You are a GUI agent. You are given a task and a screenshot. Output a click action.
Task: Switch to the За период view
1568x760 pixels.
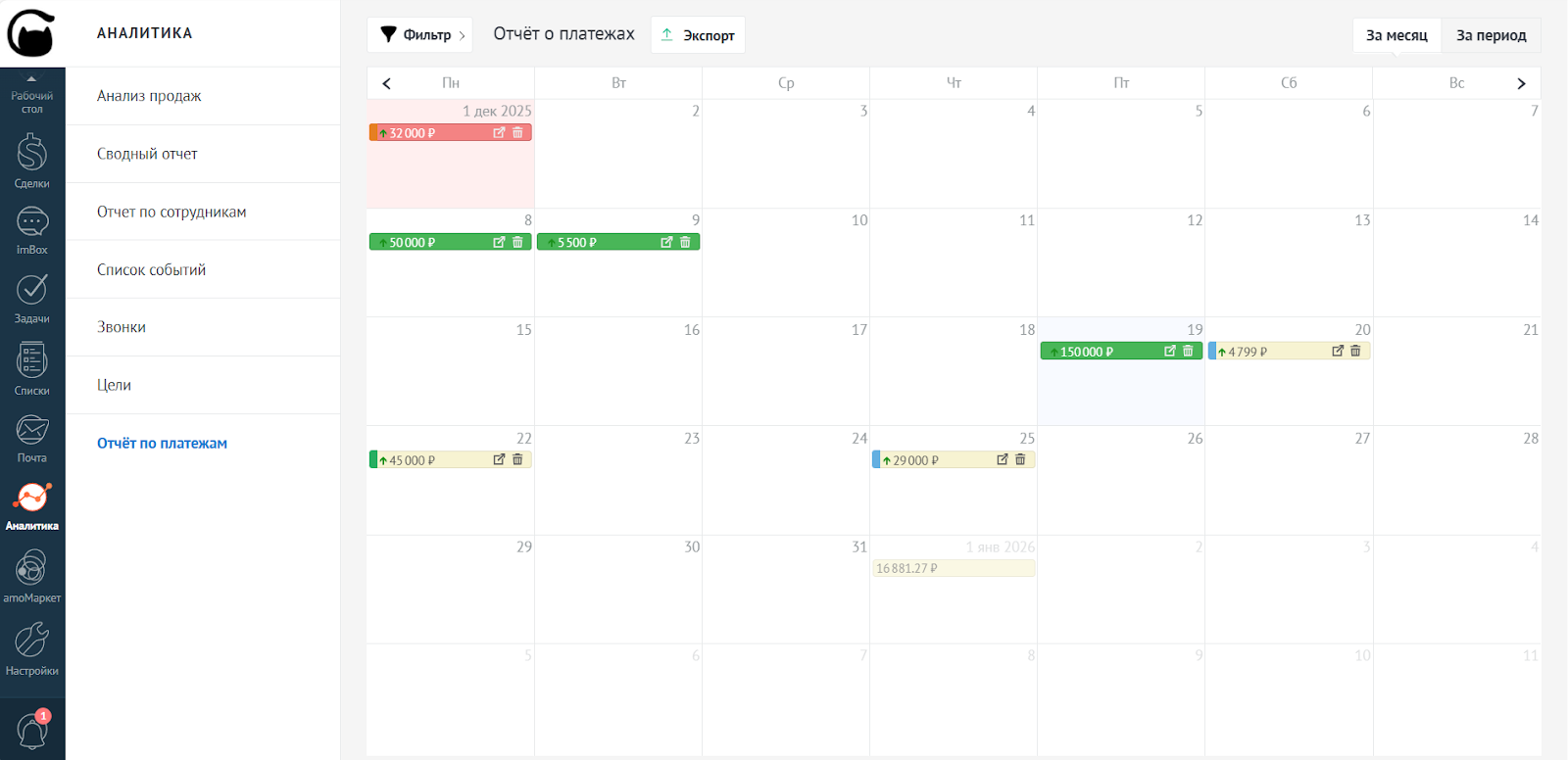click(1491, 35)
